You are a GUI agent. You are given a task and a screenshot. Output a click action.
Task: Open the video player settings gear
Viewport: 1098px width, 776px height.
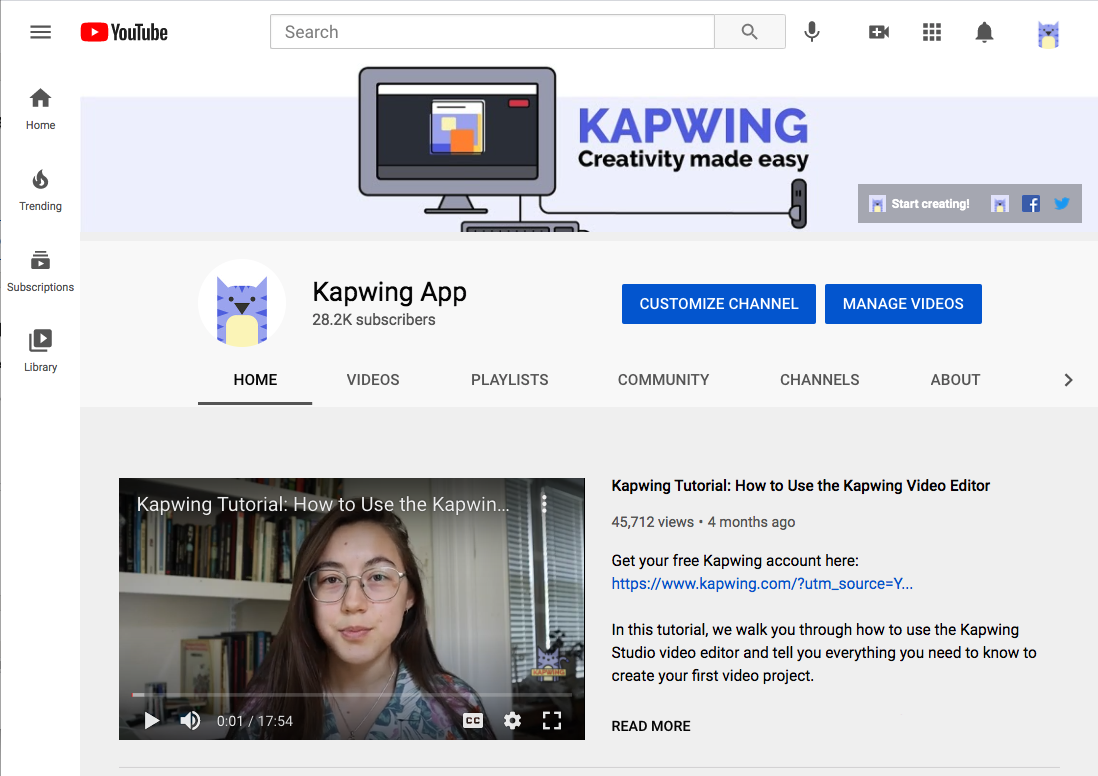[x=512, y=720]
